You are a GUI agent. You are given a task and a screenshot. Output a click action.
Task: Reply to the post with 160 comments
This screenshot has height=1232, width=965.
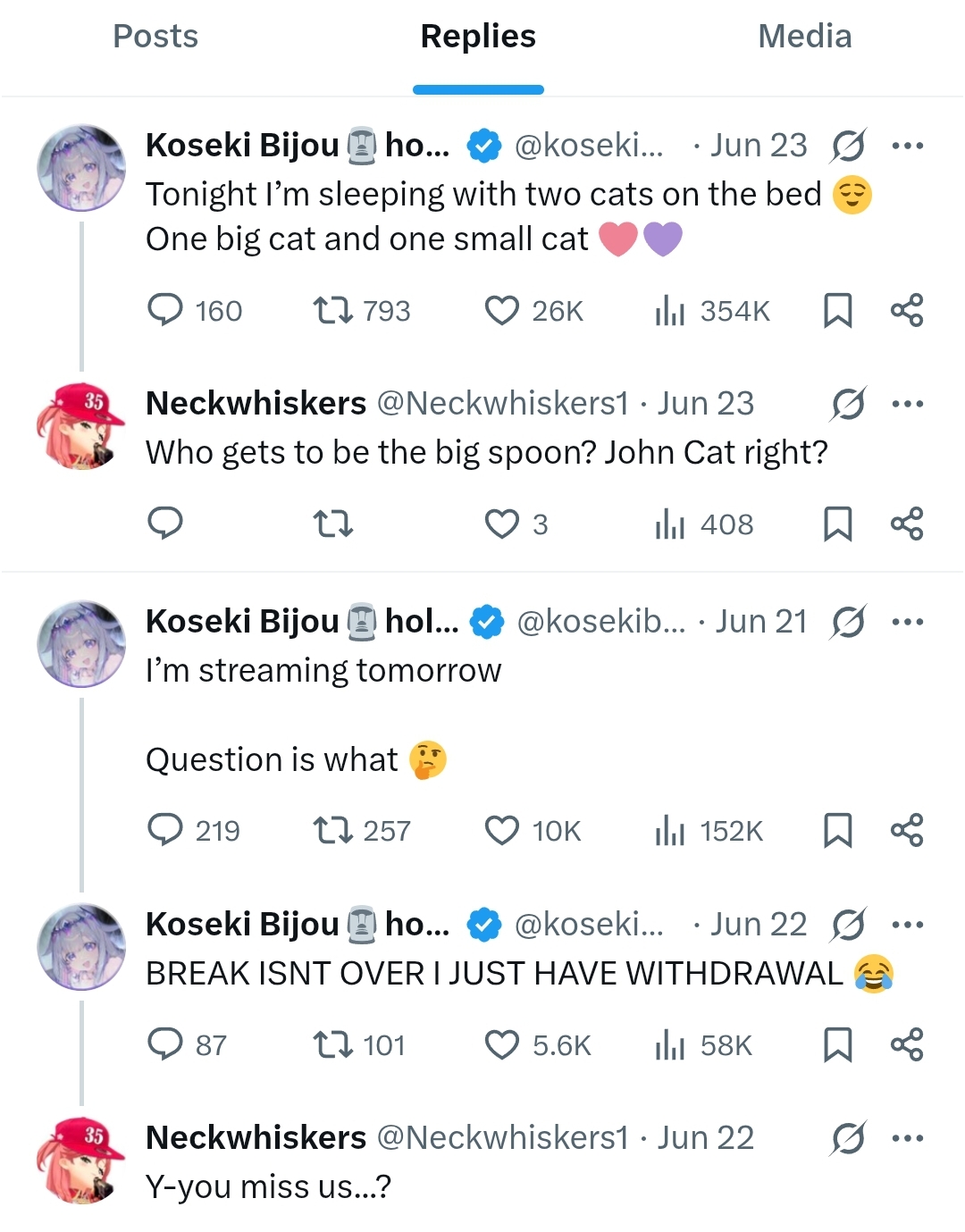tap(165, 311)
